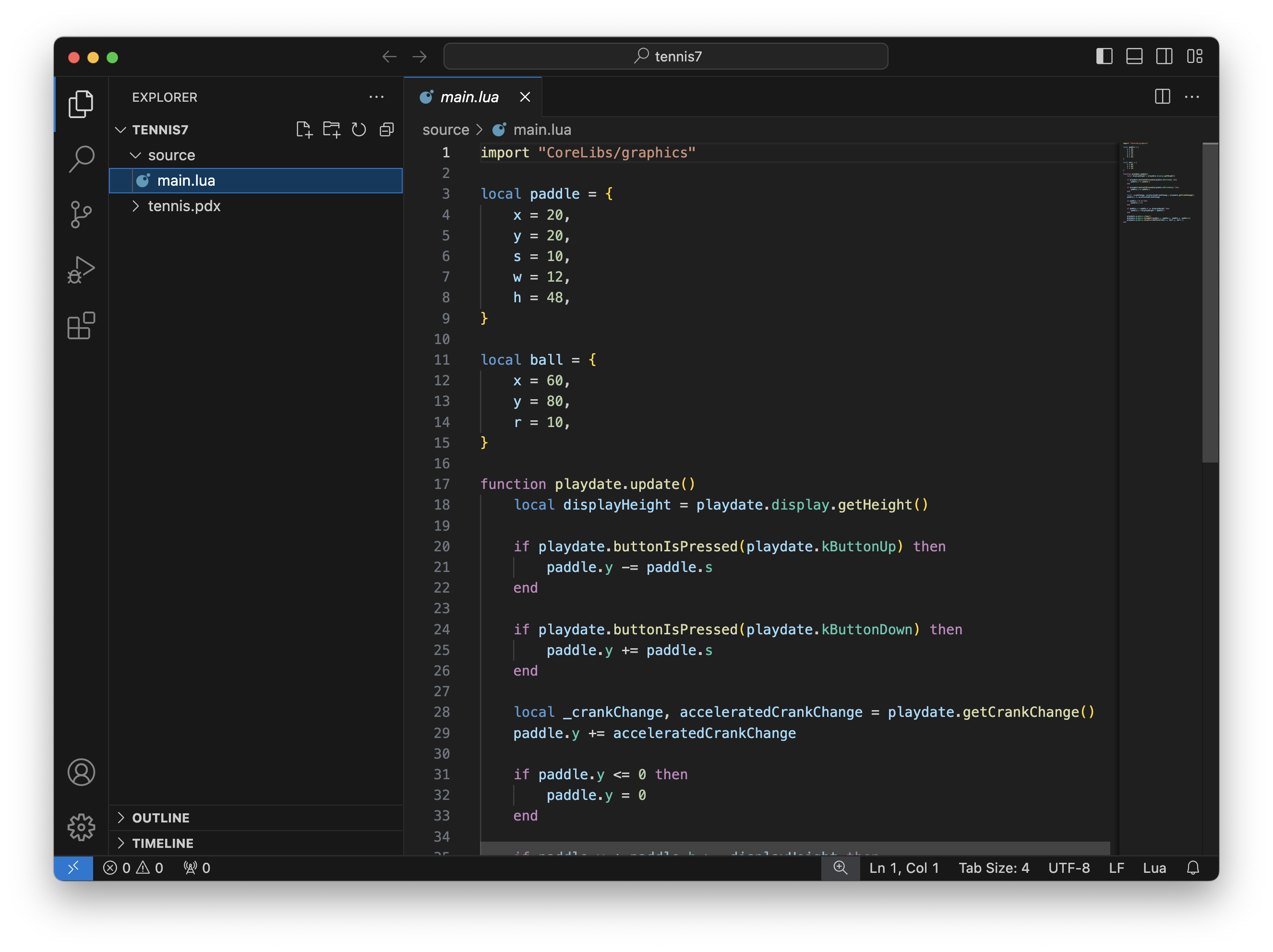Click the vertical editor scrollbar thumb
Image resolution: width=1273 pixels, height=952 pixels.
click(x=1210, y=303)
